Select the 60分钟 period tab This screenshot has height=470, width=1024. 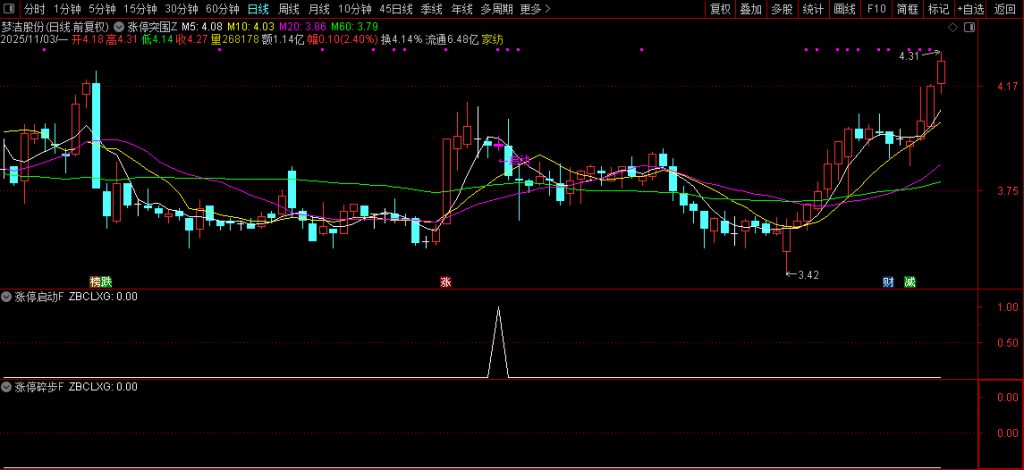tap(222, 9)
